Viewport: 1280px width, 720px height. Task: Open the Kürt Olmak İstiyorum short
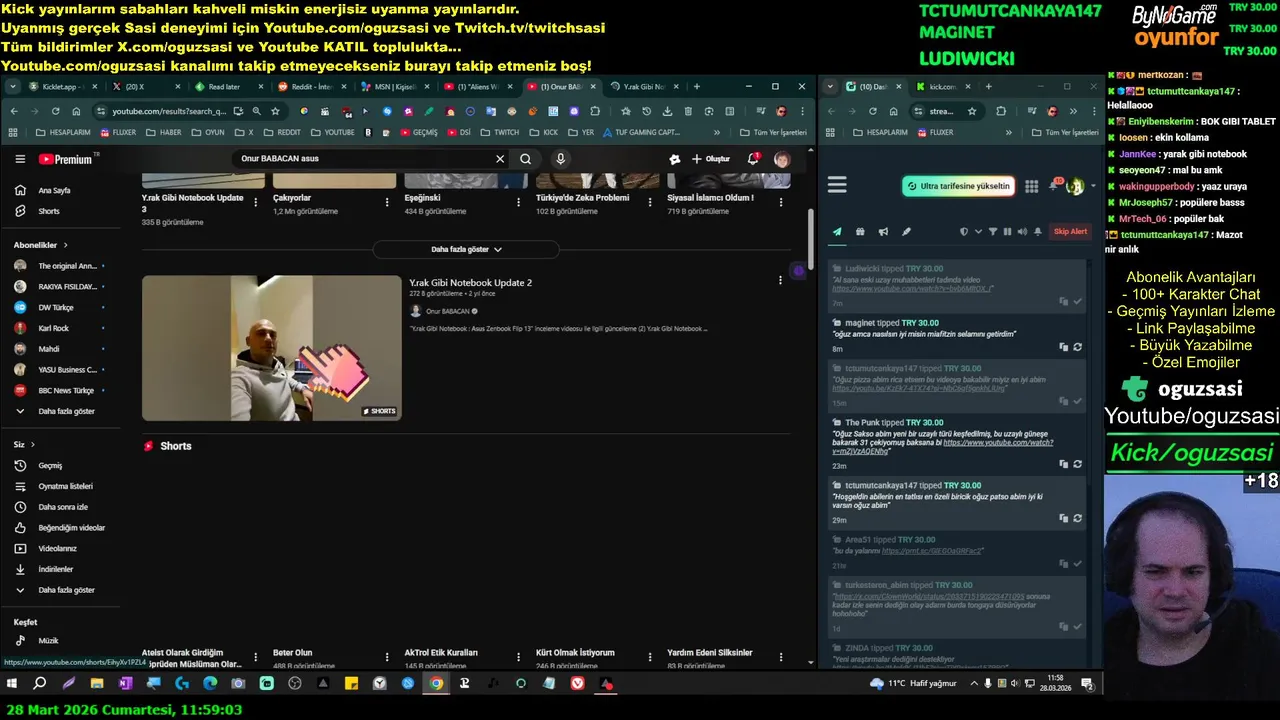575,653
